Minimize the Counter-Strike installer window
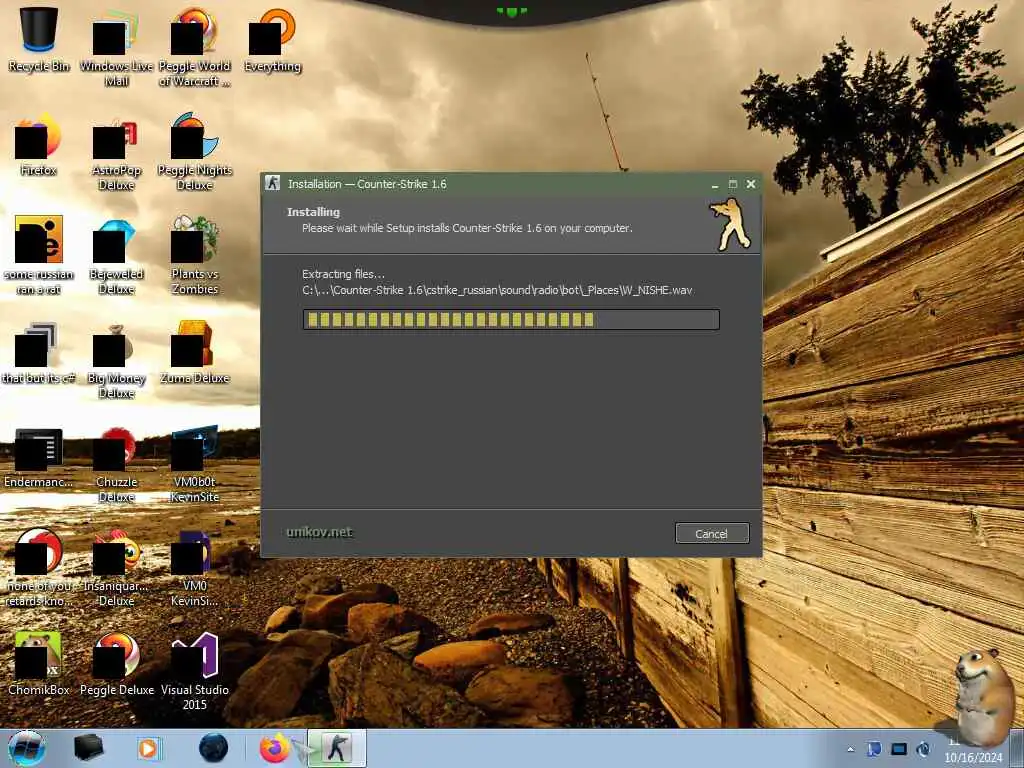1024x768 pixels. 714,185
